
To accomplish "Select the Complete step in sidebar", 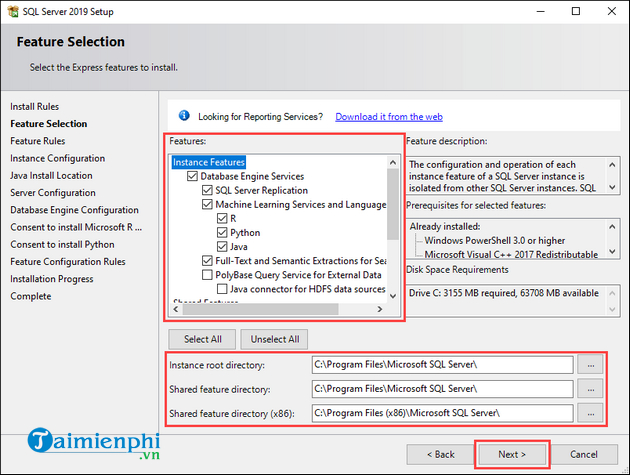I will pyautogui.click(x=31, y=296).
